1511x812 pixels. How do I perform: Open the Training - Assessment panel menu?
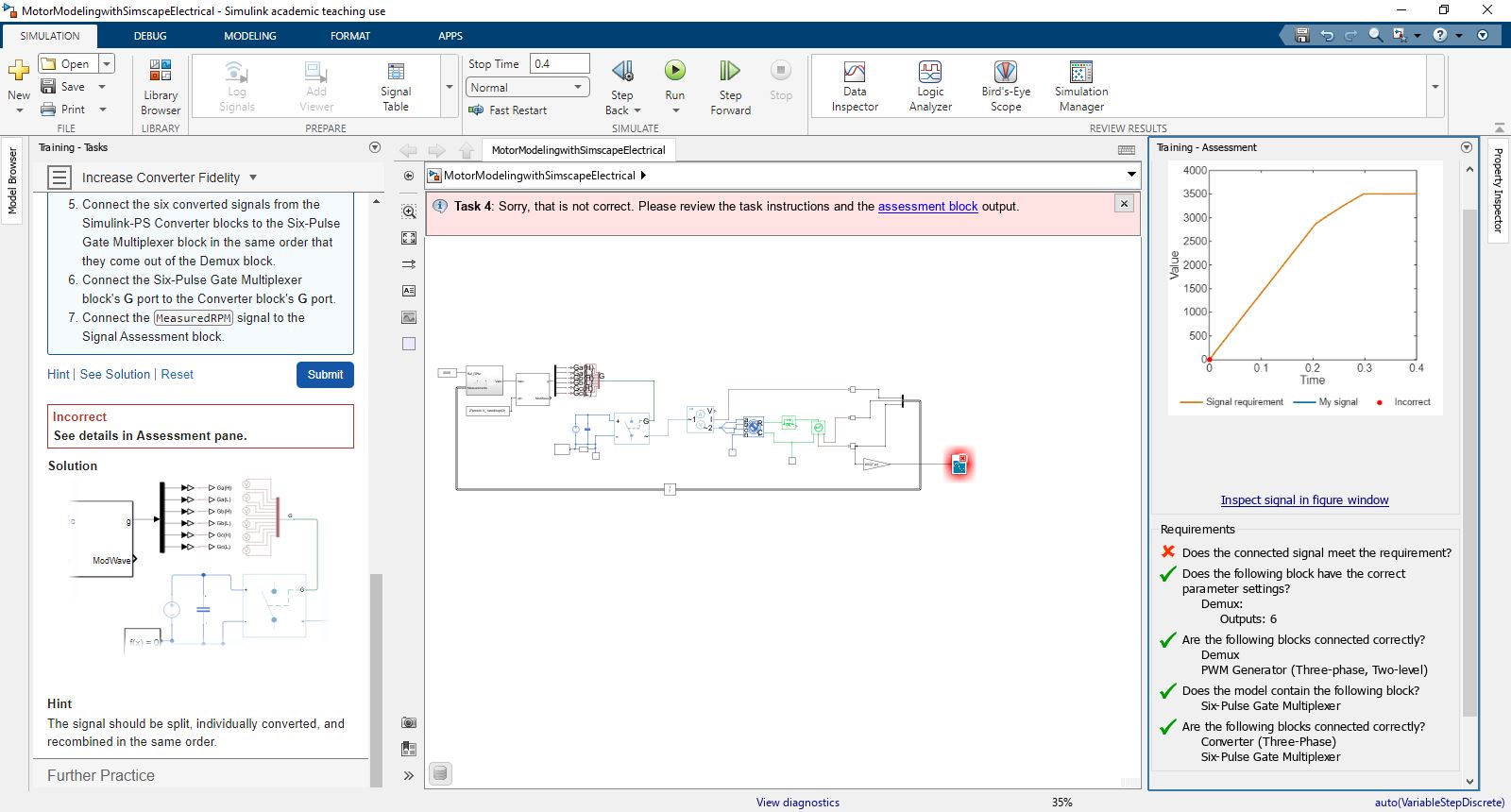(1467, 147)
